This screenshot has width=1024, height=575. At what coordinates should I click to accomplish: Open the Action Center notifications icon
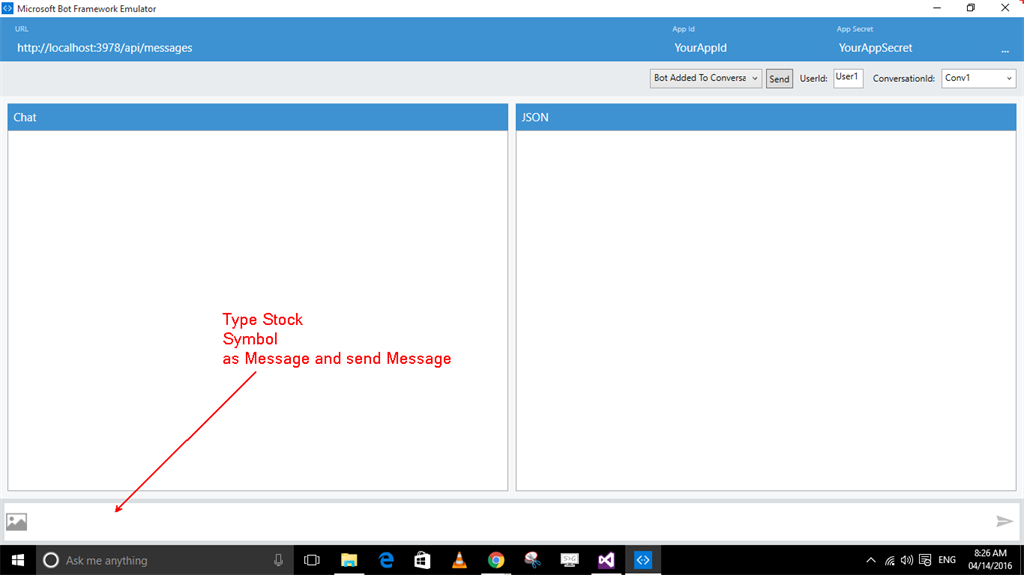(925, 560)
